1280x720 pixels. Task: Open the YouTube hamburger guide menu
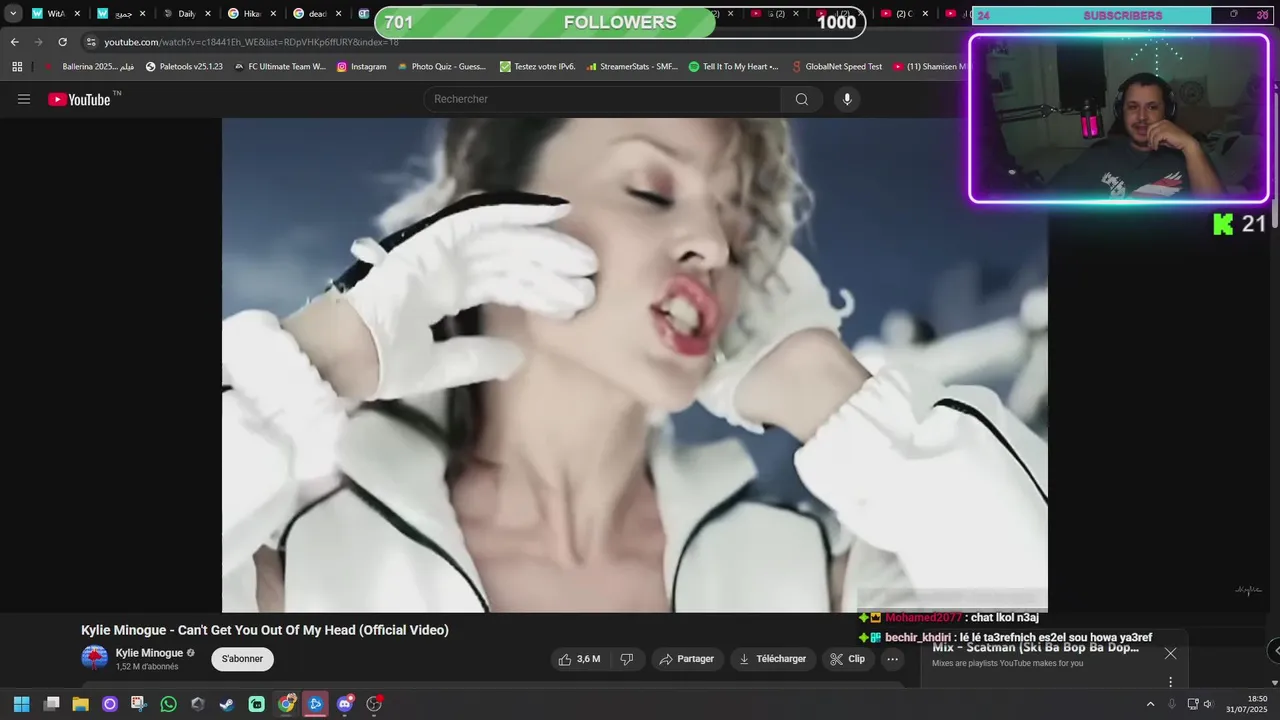pyautogui.click(x=24, y=99)
